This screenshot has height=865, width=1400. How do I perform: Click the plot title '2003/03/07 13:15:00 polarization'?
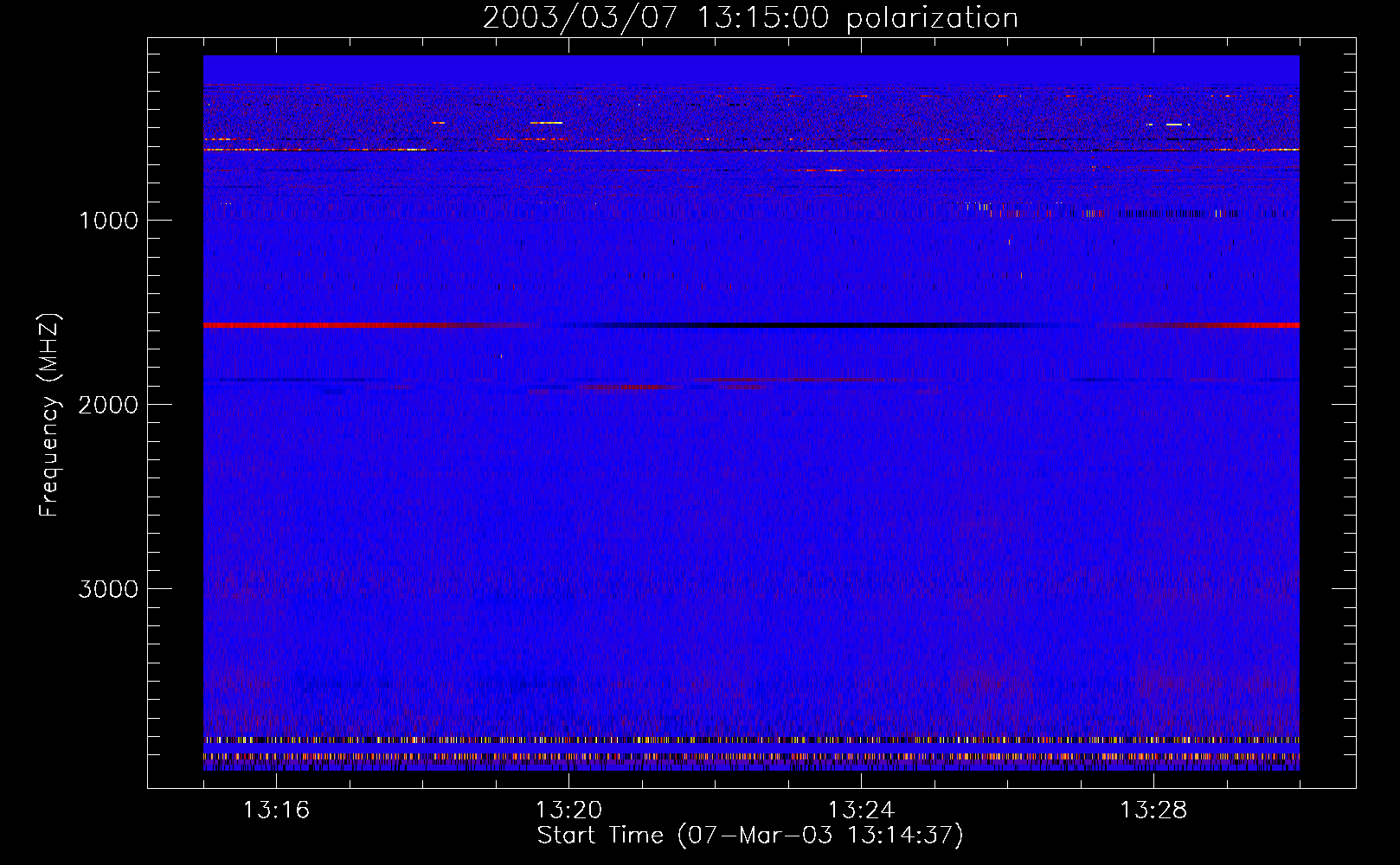pos(750,17)
